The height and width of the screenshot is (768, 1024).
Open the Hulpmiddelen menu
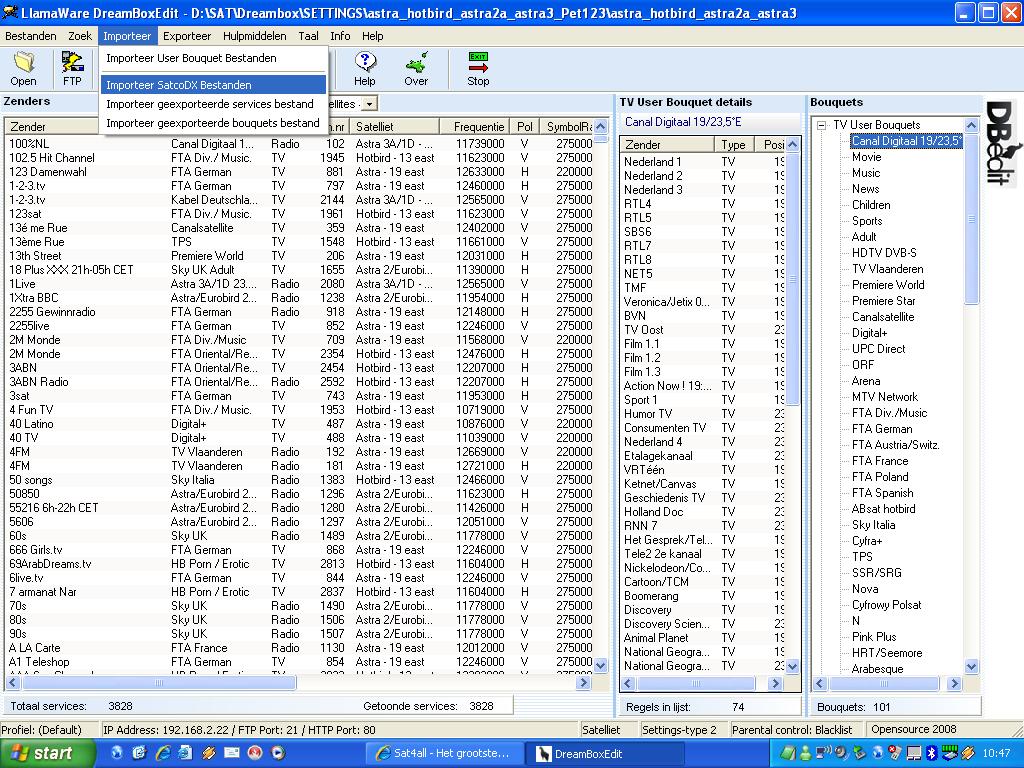pyautogui.click(x=255, y=36)
